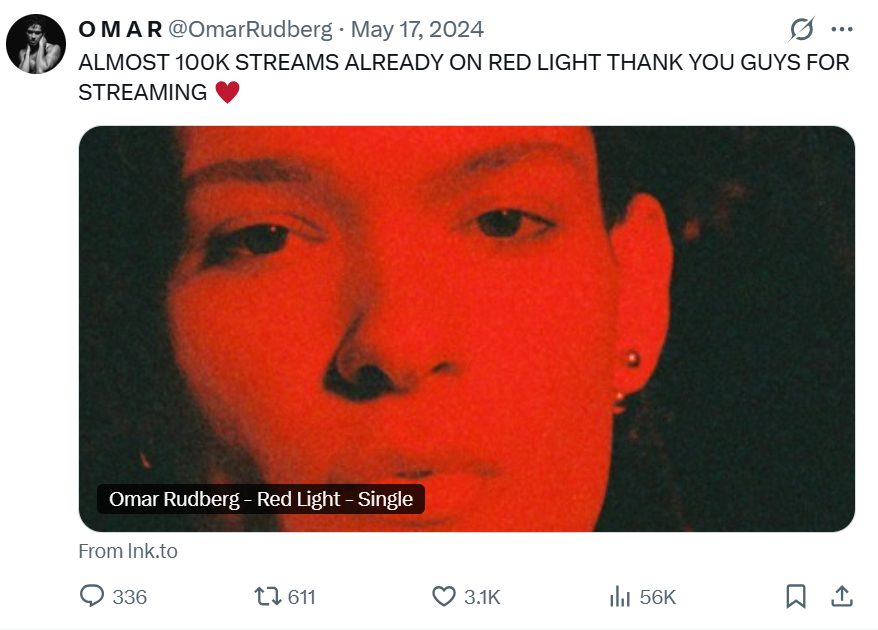Click the Omar Rudberg - Red Light - Single caption
Image resolution: width=878 pixels, height=630 pixels.
pyautogui.click(x=260, y=499)
